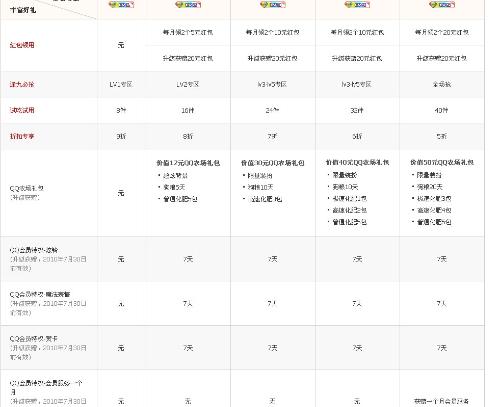Click the 10件 trial count cell

[x=188, y=110]
